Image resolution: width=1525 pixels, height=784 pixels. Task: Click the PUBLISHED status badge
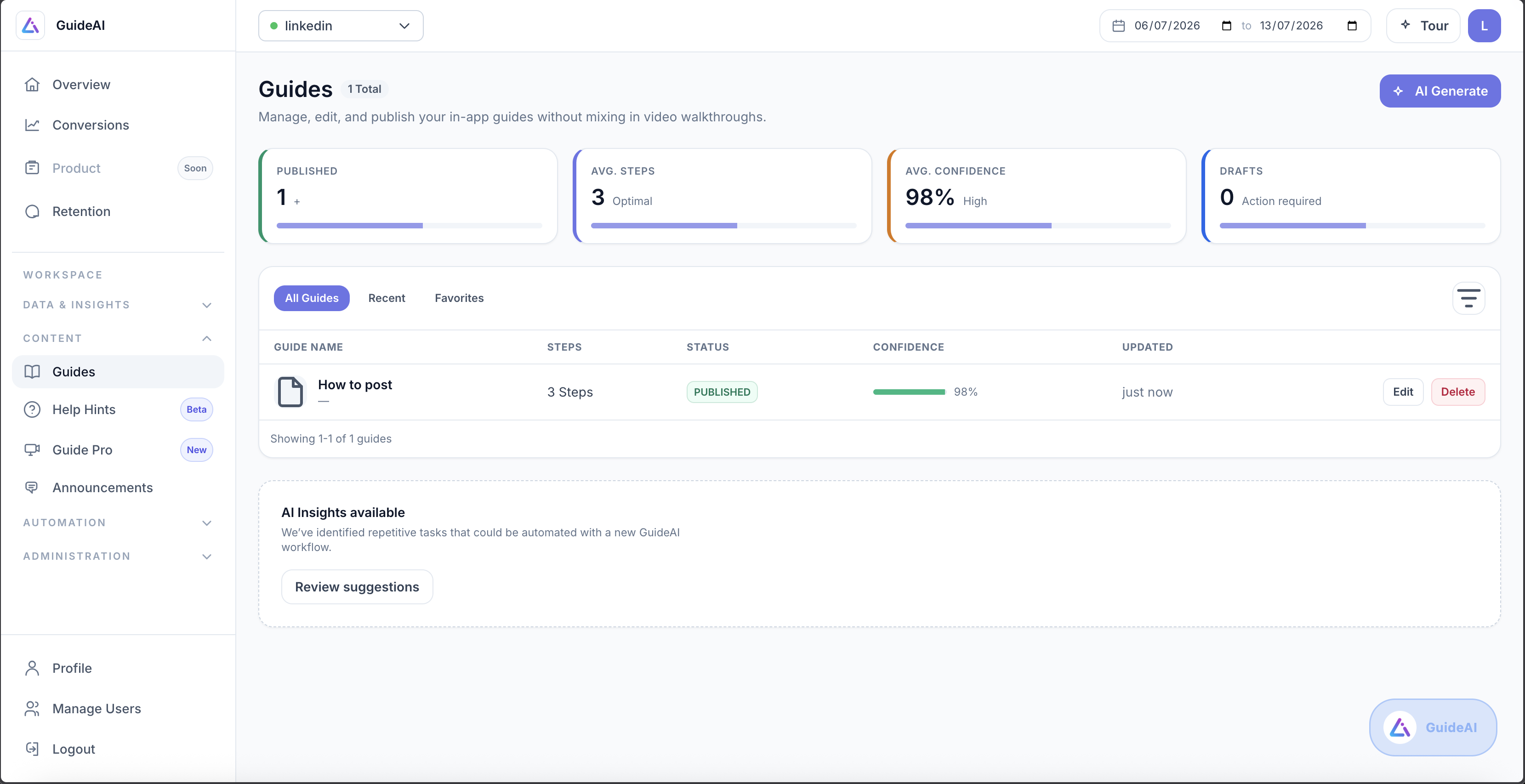(x=722, y=392)
